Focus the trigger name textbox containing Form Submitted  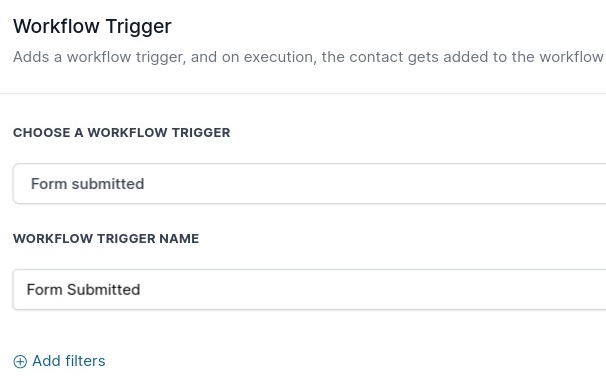309,289
